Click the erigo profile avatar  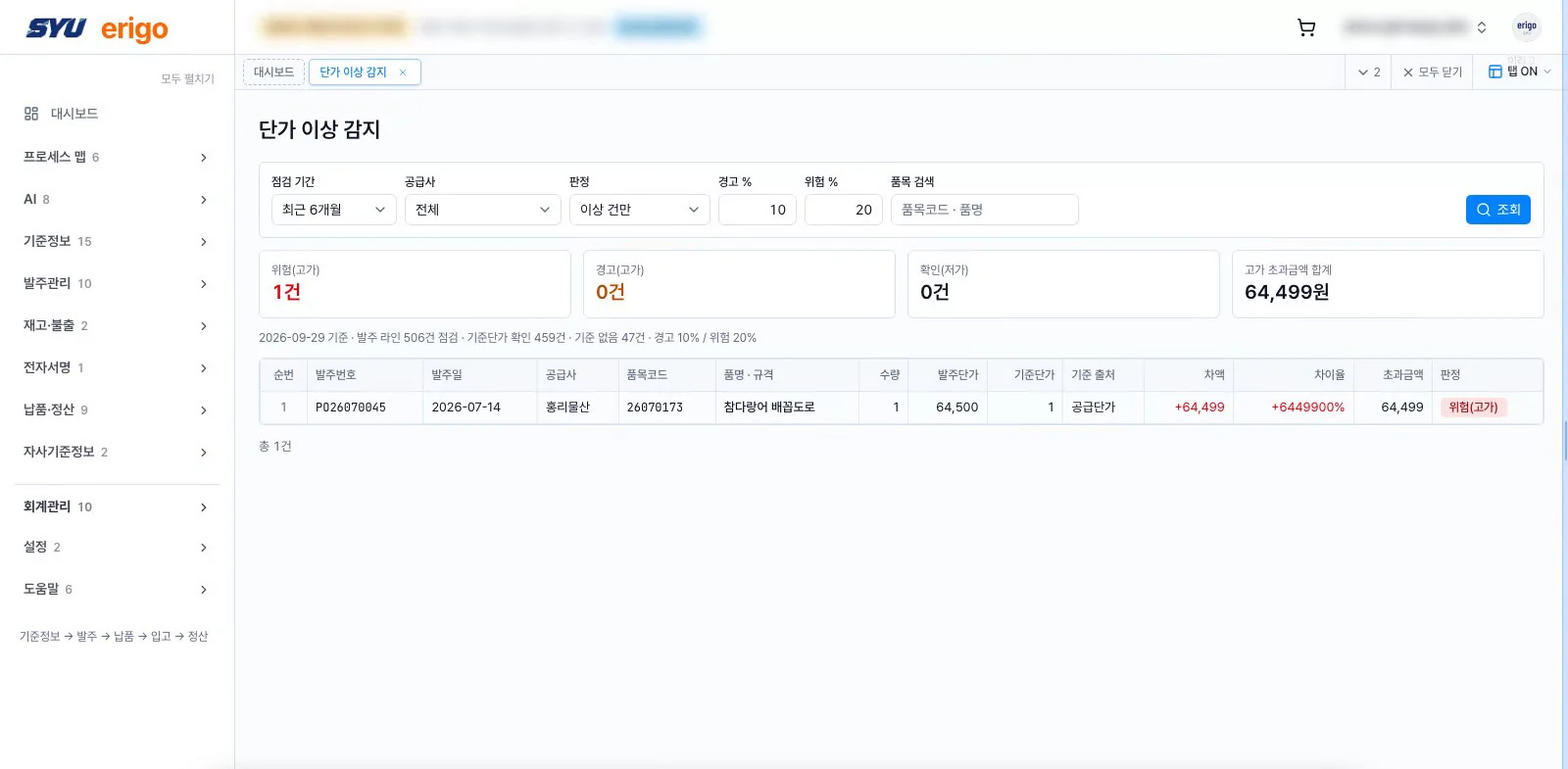1527,26
